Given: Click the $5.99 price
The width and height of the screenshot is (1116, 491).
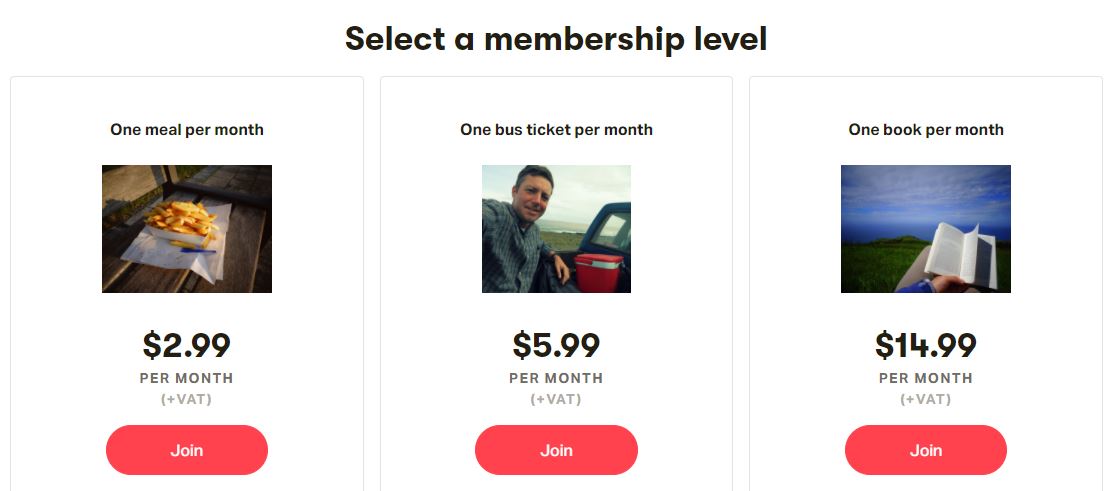Looking at the screenshot, I should point(556,345).
